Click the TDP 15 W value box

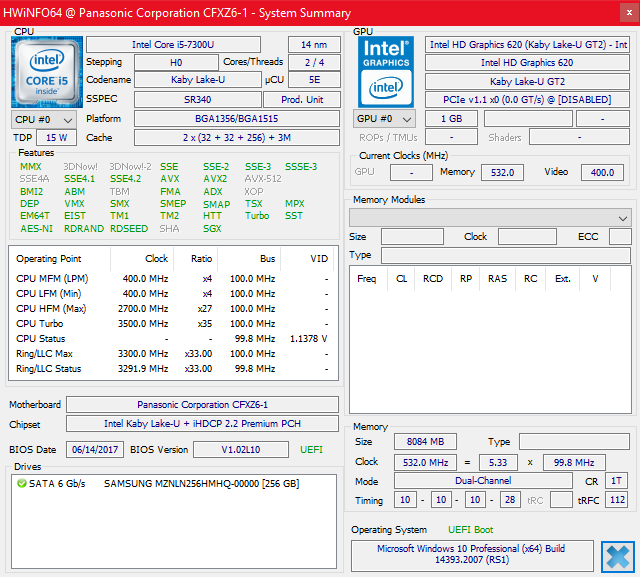(57, 137)
